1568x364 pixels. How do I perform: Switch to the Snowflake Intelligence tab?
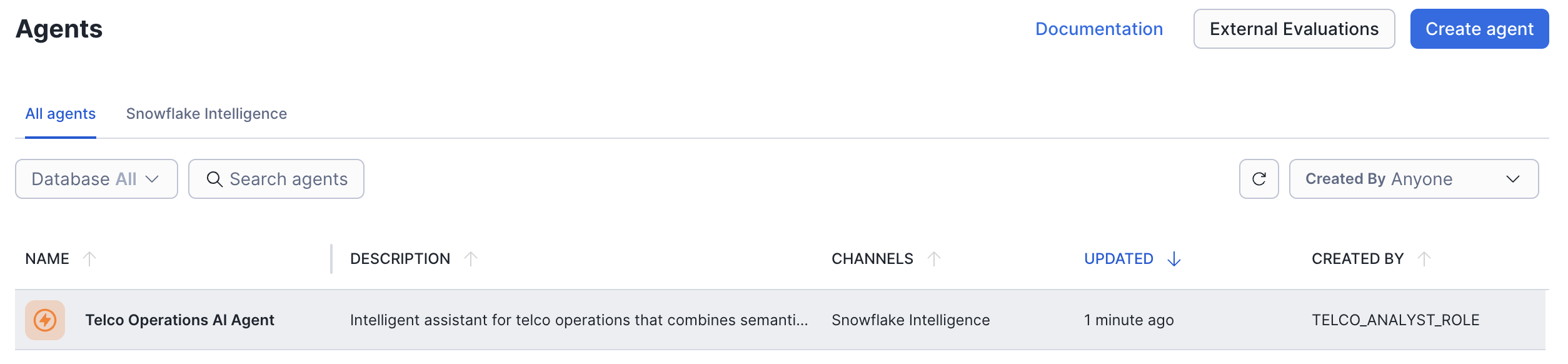pos(206,114)
